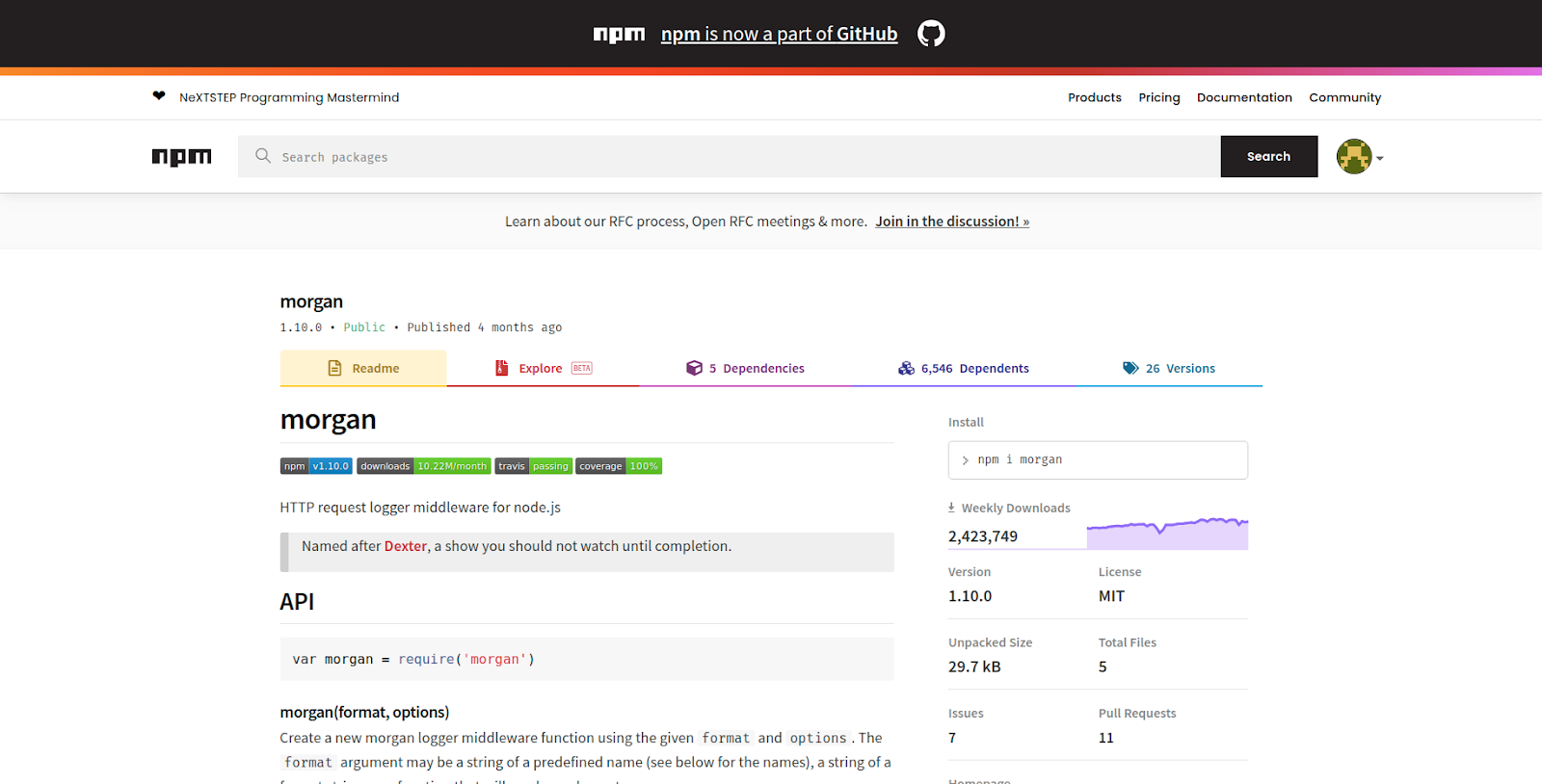Click the Dependents cubes icon
This screenshot has width=1542, height=784.
coord(906,368)
